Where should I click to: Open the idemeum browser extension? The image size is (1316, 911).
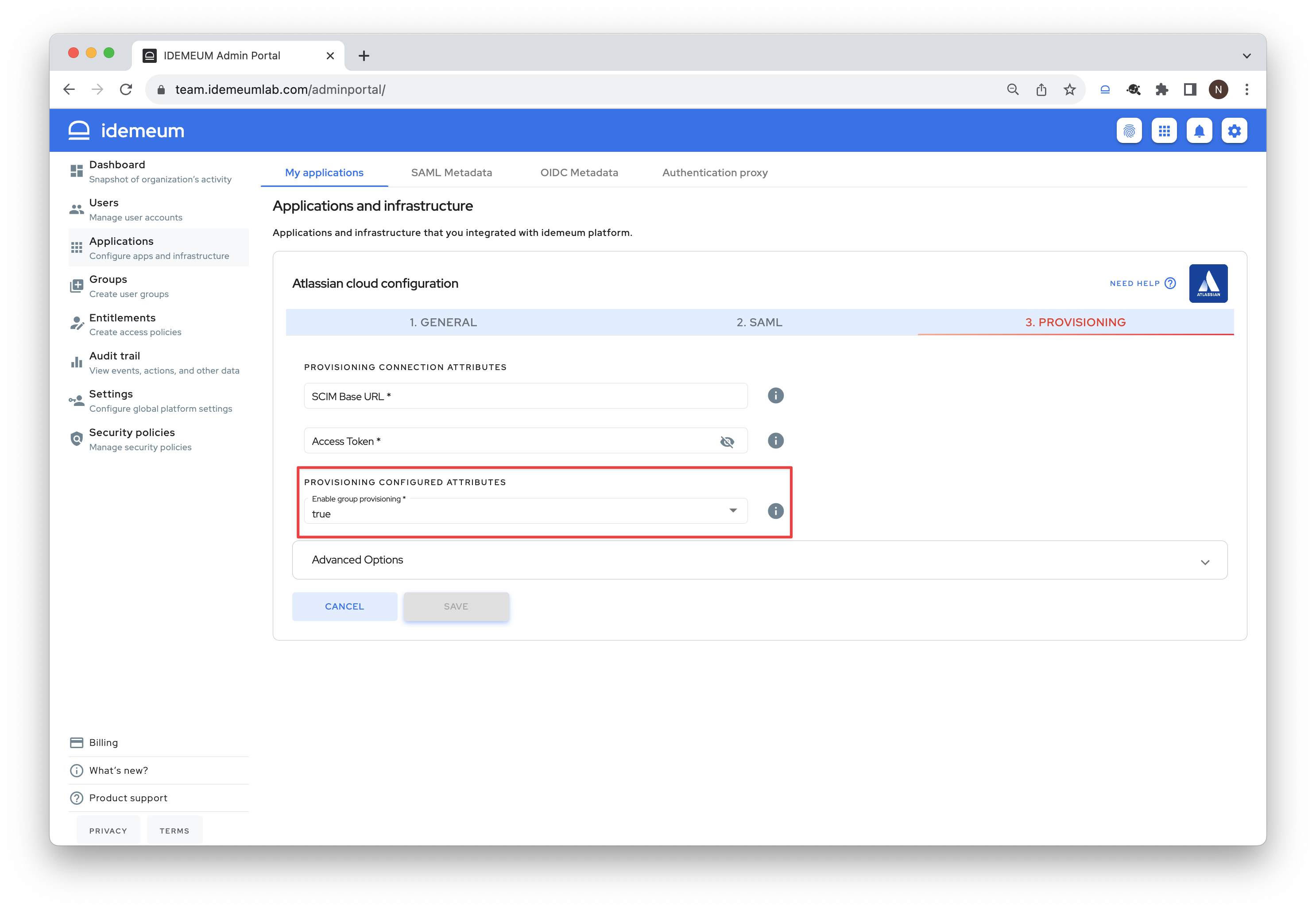[1105, 89]
